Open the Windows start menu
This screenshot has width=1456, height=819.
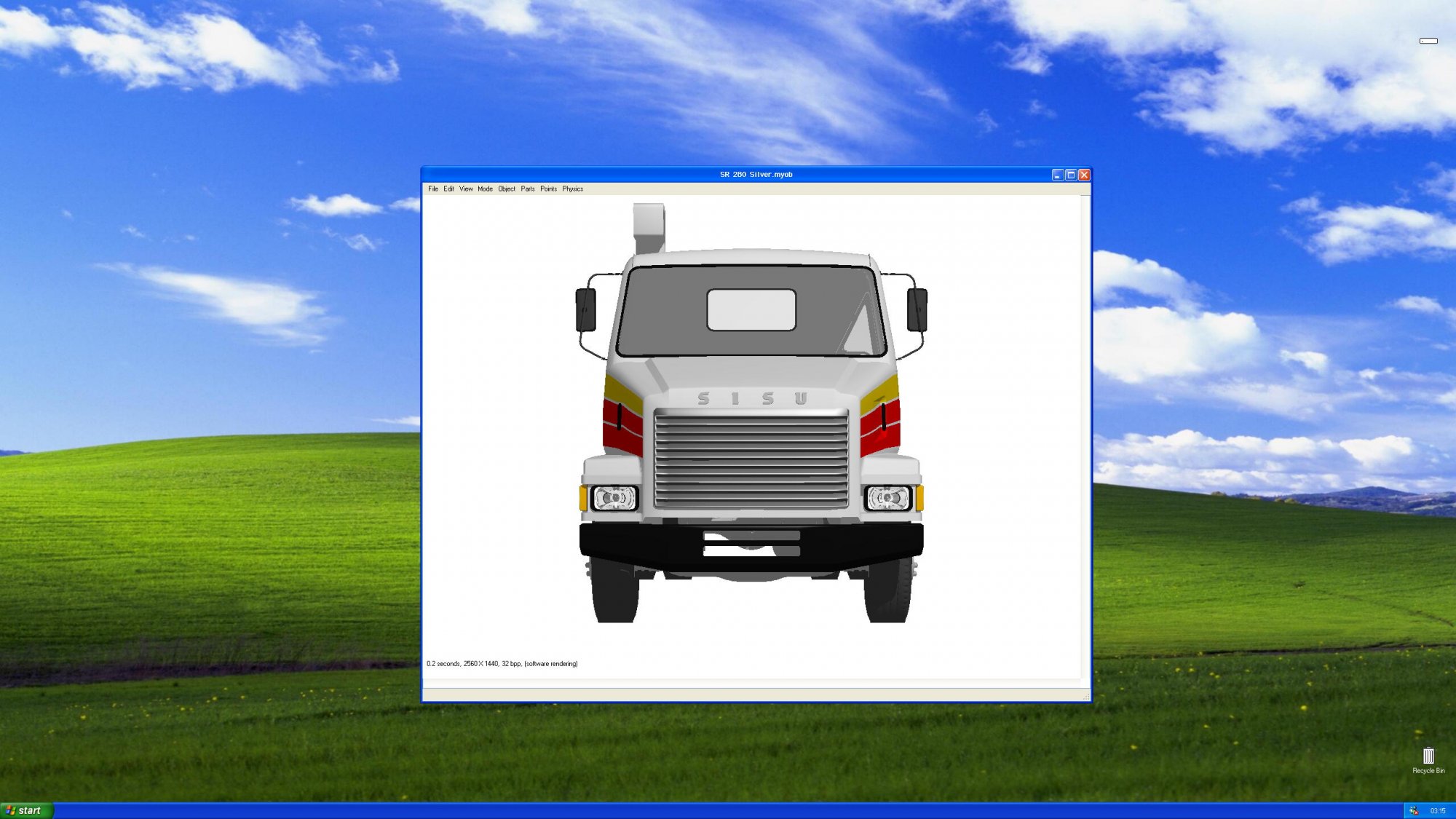(27, 810)
